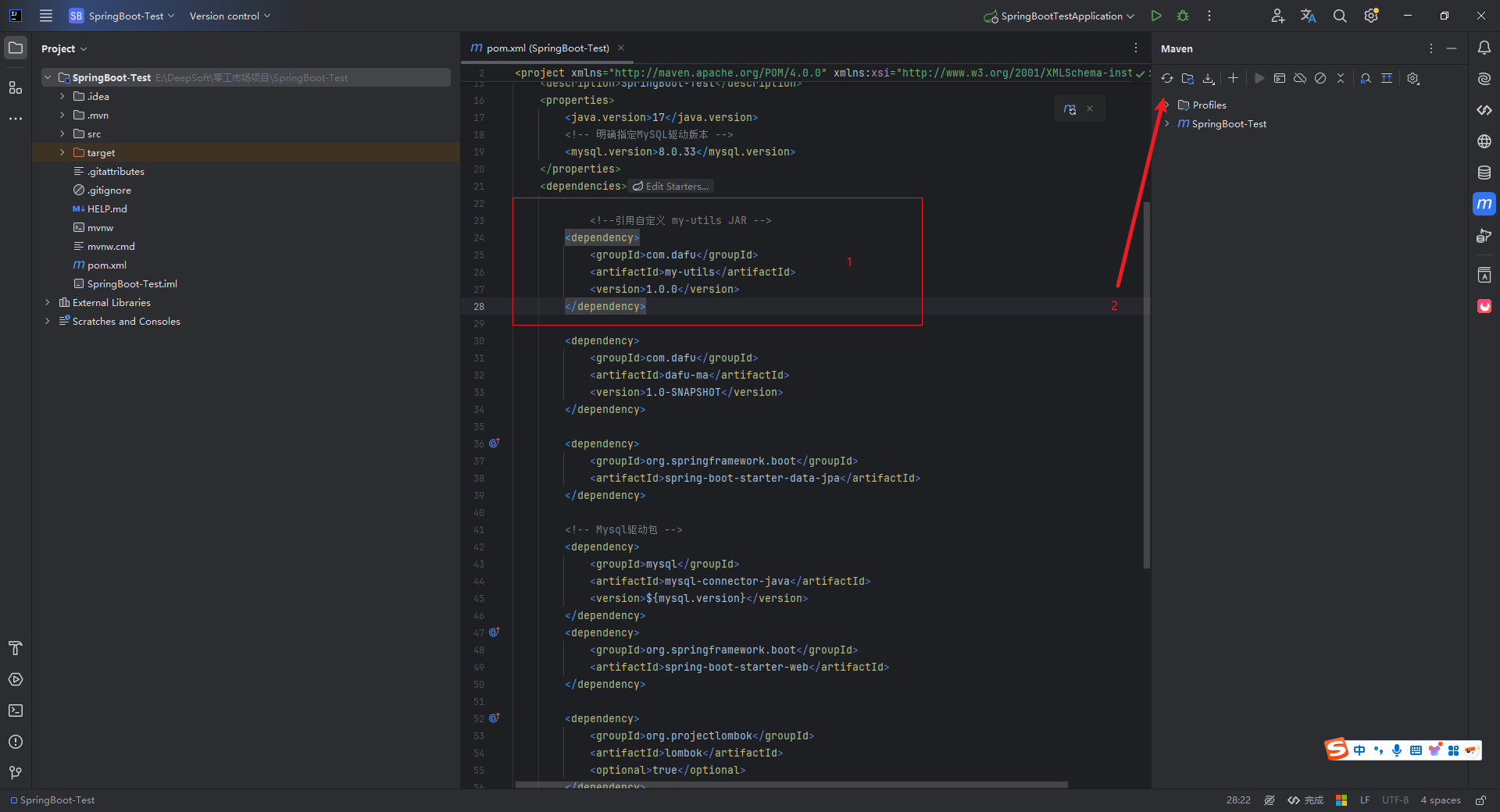The width and height of the screenshot is (1500, 812).
Task: Open Structure tool window icon
Action: 16,87
